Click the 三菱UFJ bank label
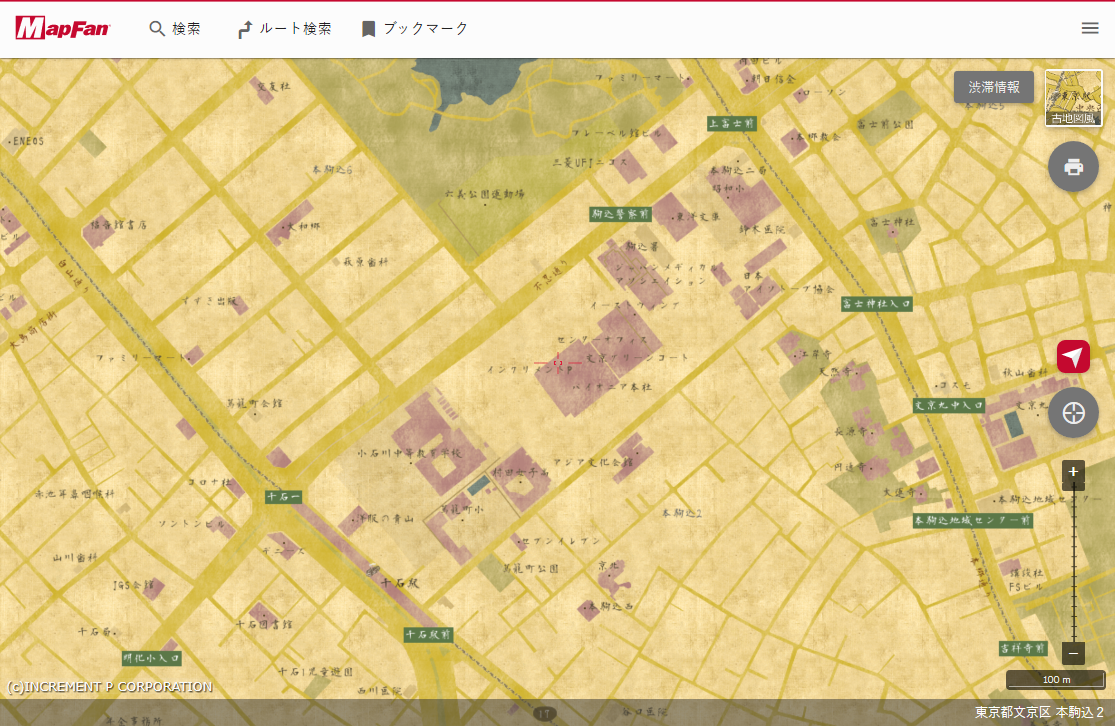 coord(590,163)
